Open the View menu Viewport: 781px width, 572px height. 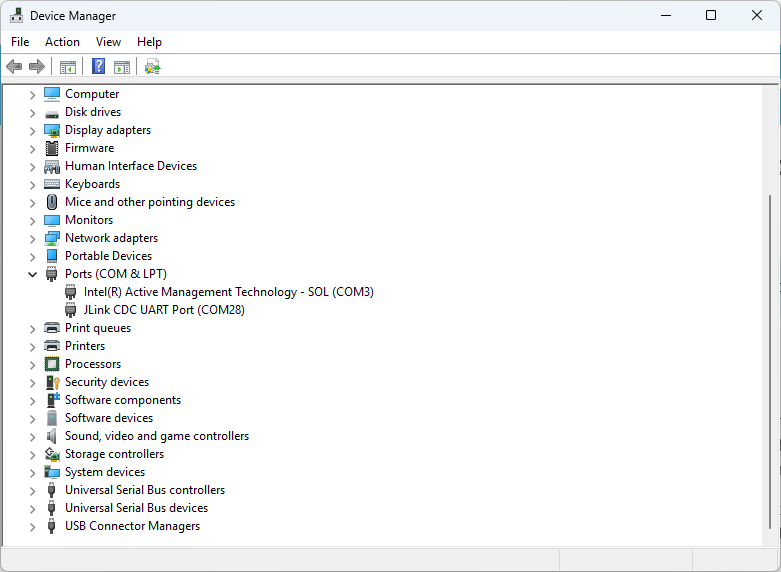click(x=108, y=42)
